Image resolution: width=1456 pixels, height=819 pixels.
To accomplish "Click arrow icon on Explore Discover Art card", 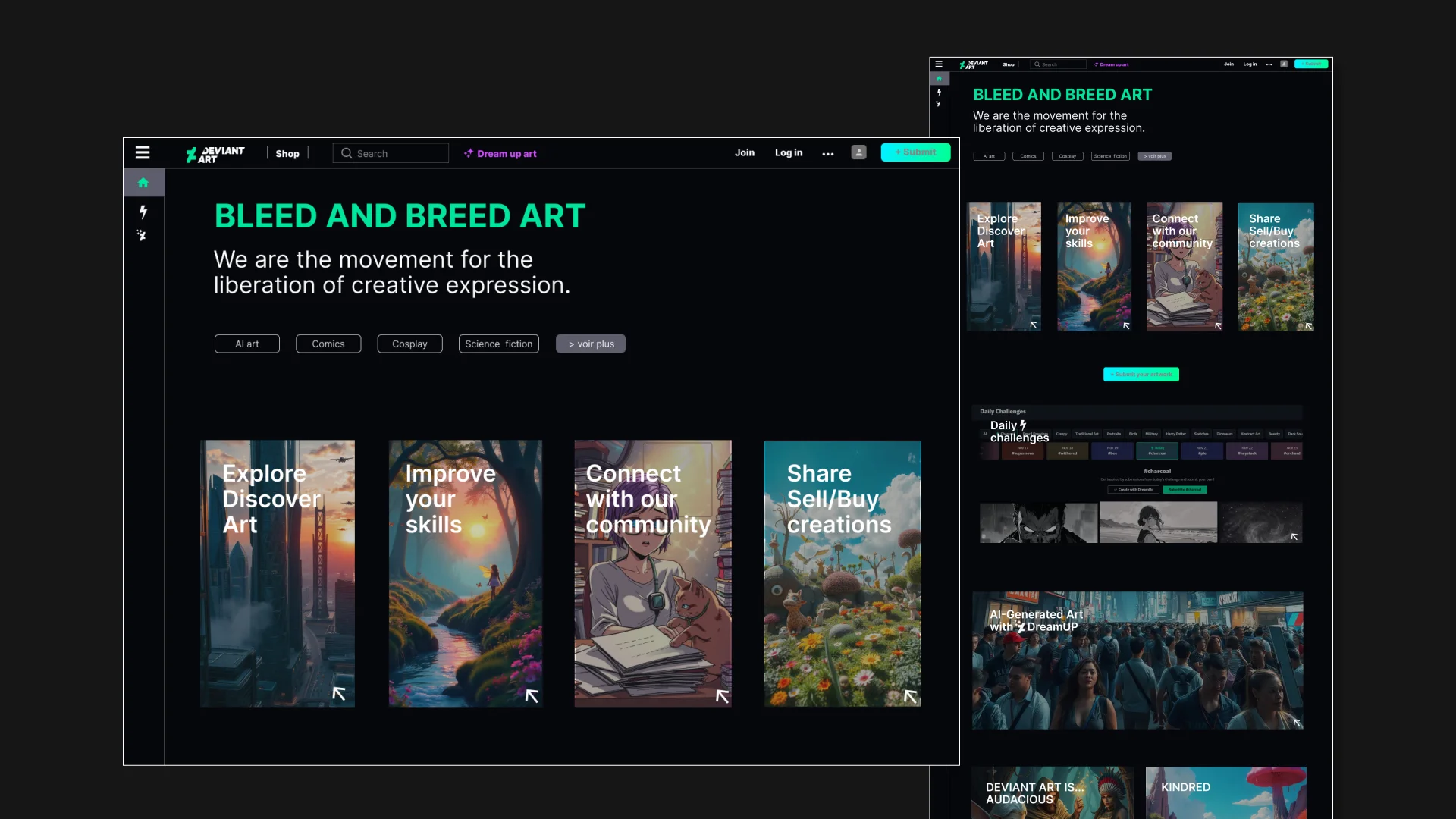I will [339, 694].
